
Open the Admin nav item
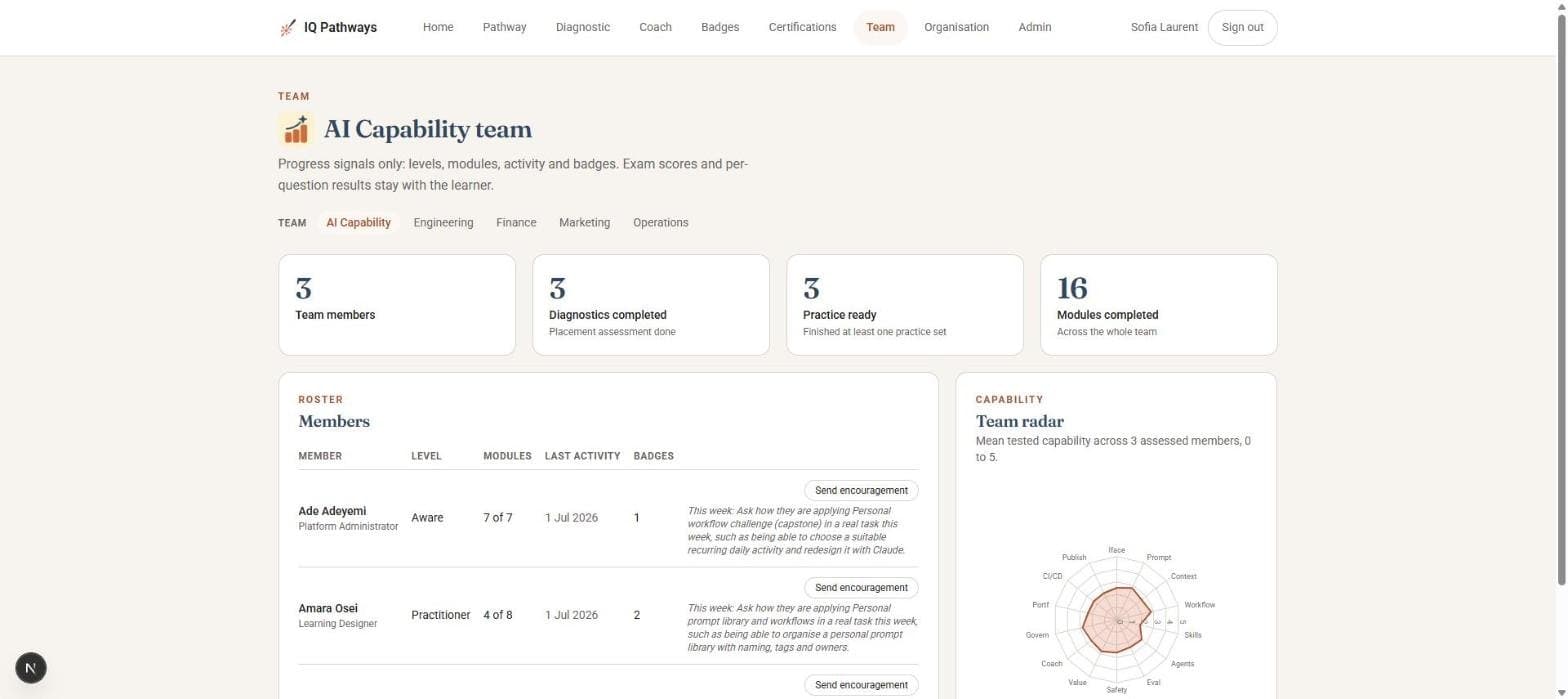pyautogui.click(x=1034, y=27)
